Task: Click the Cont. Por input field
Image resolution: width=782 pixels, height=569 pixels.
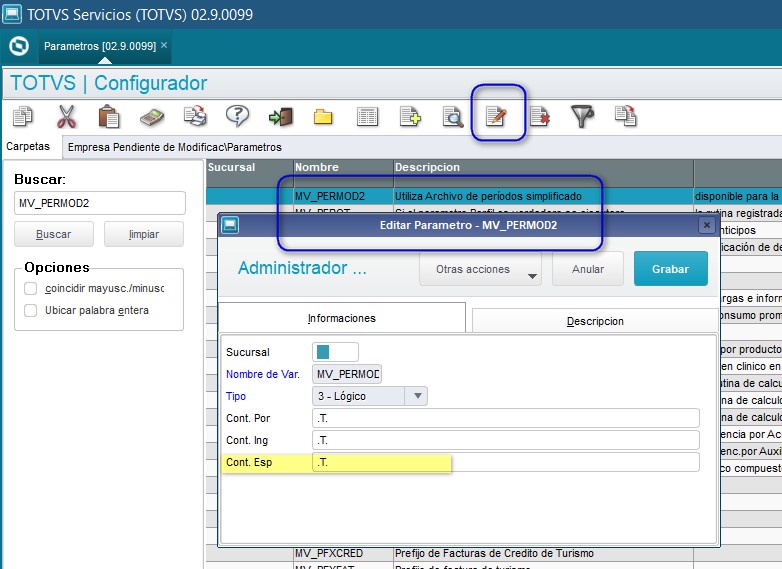Action: (x=506, y=418)
